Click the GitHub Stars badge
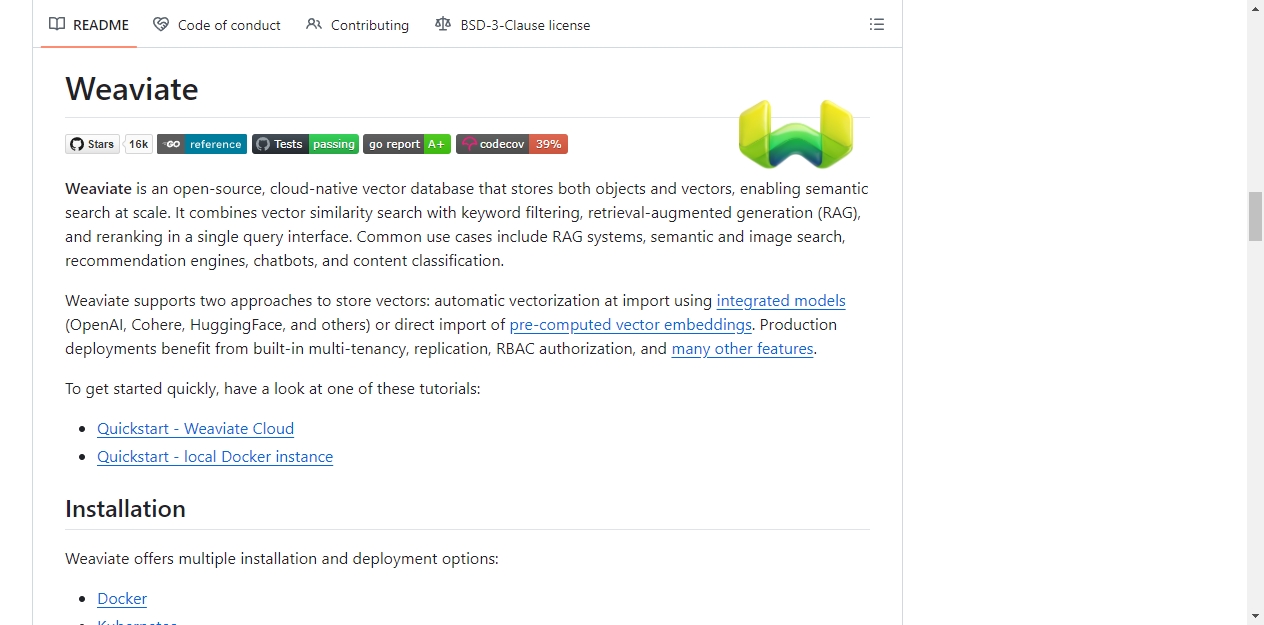1264x625 pixels. [92, 144]
